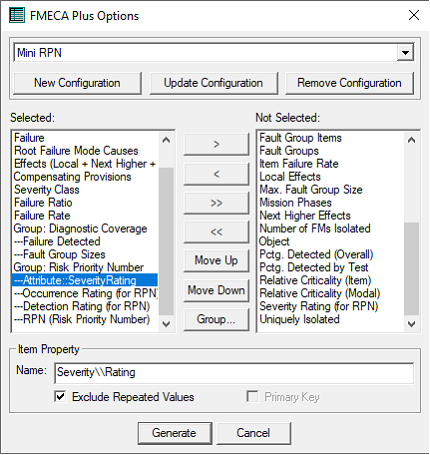Click the single right arrow move button
The image size is (430, 455).
(x=216, y=144)
